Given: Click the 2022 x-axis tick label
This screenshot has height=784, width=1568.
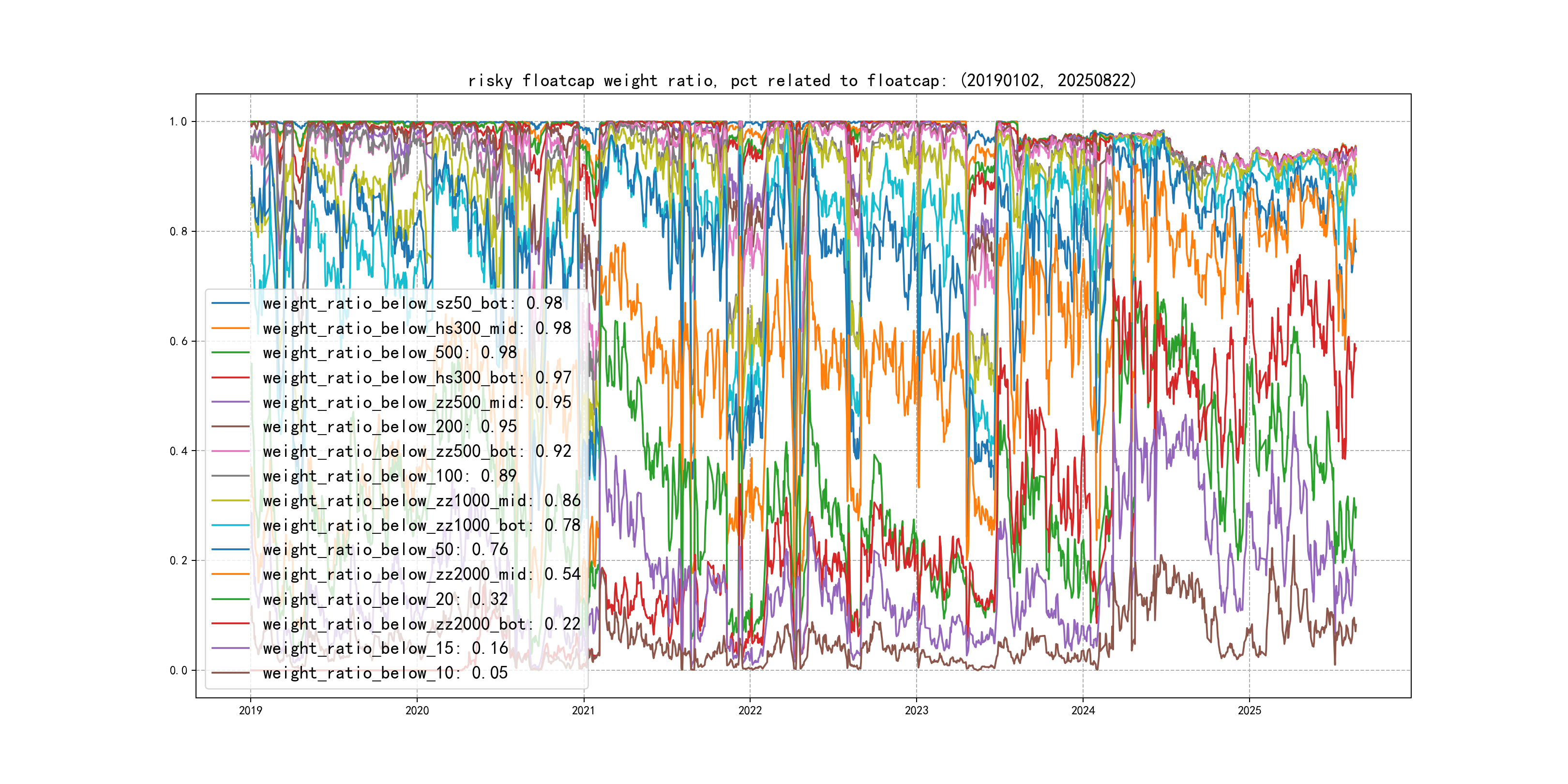Looking at the screenshot, I should tap(750, 710).
